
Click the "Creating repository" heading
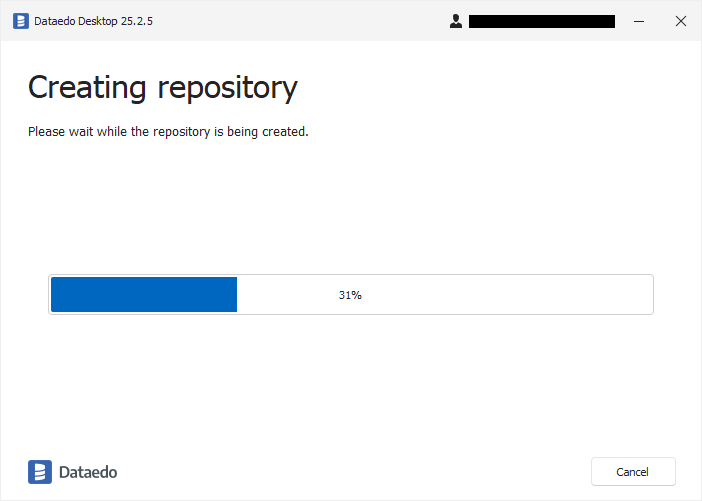[x=163, y=88]
